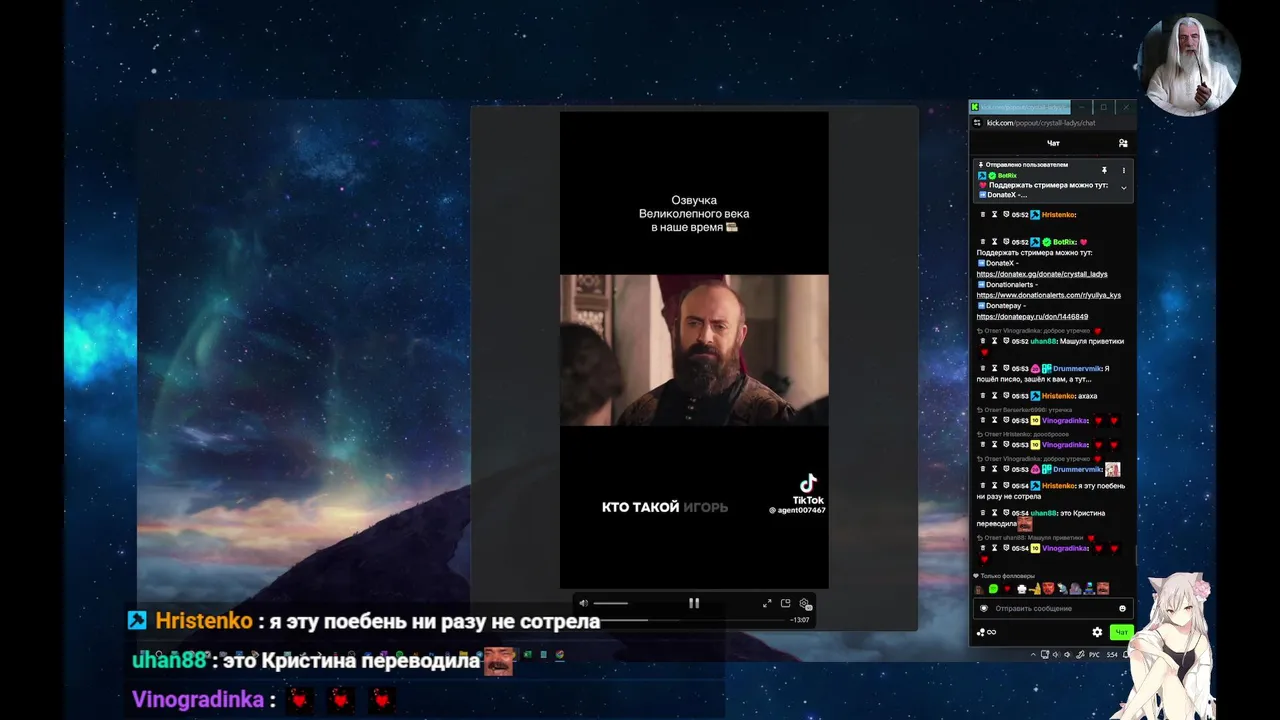Delete Drummervmik's "Я пошёл" message
Screen dimensions: 1280x720
coord(983,369)
